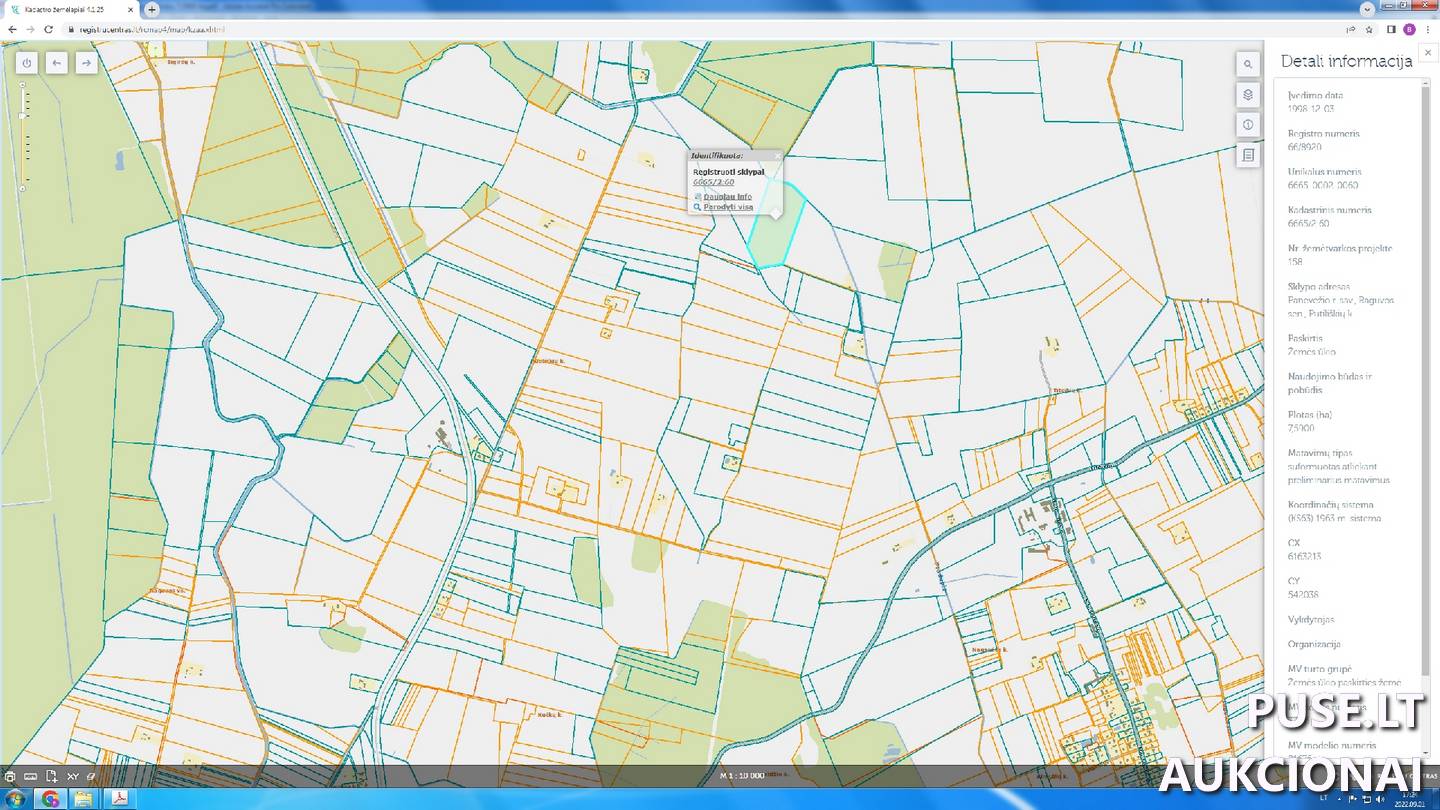
Task: Open Chrome three-dot menu
Action: [1427, 29]
